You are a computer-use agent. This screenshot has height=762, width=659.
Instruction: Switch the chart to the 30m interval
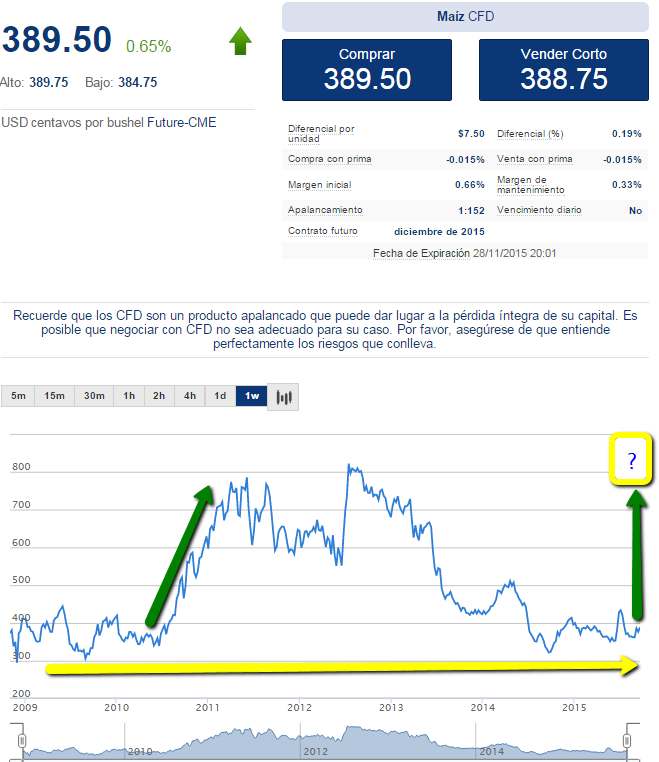tap(94, 397)
